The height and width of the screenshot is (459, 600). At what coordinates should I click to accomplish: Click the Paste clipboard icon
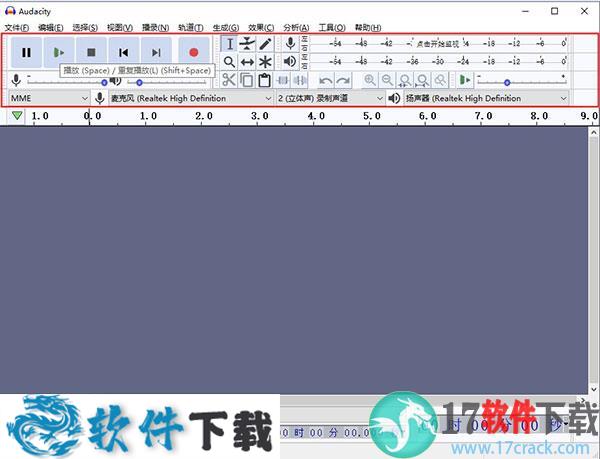264,80
